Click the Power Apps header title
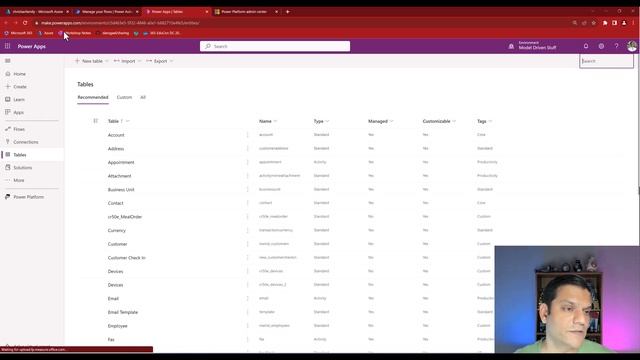This screenshot has height=360, width=640. point(31,47)
